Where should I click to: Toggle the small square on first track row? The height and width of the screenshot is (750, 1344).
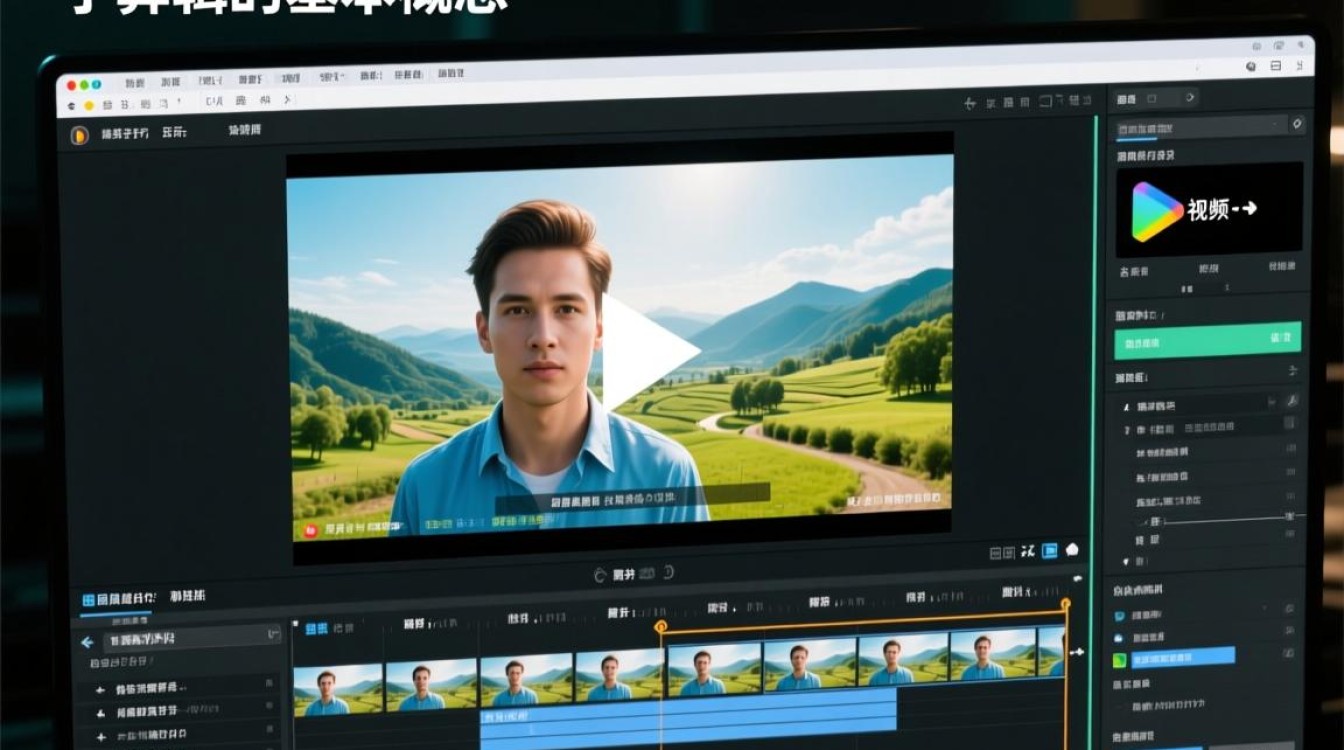pos(268,683)
